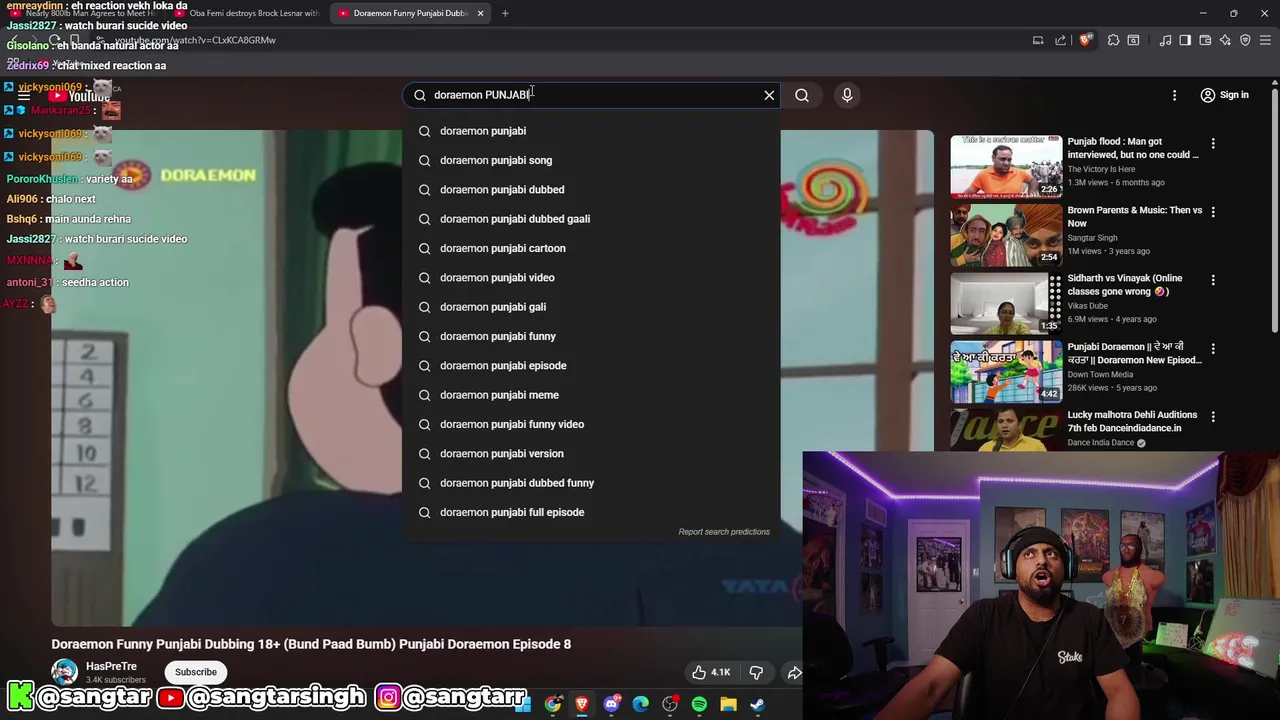Open 'Sidharth vs Vinayak' video thumbnail
This screenshot has width=1280, height=720.
1006,303
